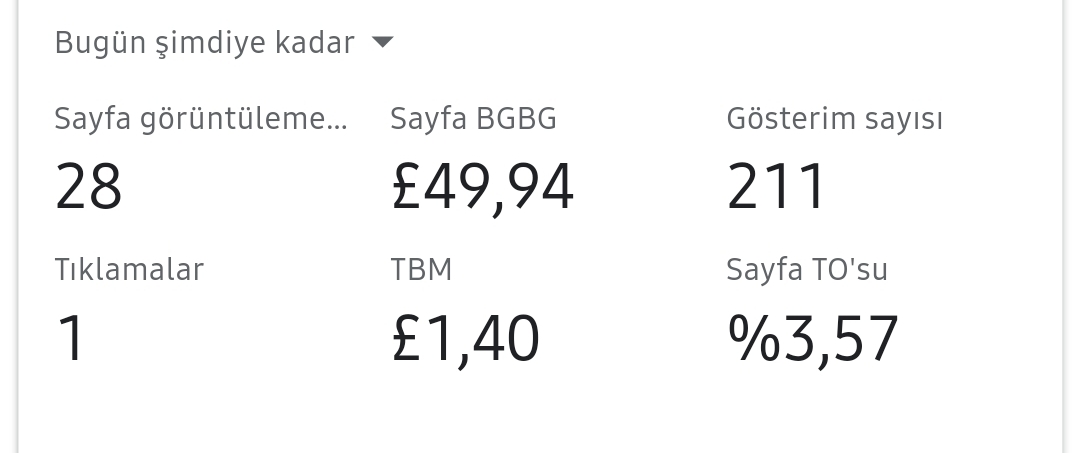Click the clicks value 1

click(x=70, y=337)
